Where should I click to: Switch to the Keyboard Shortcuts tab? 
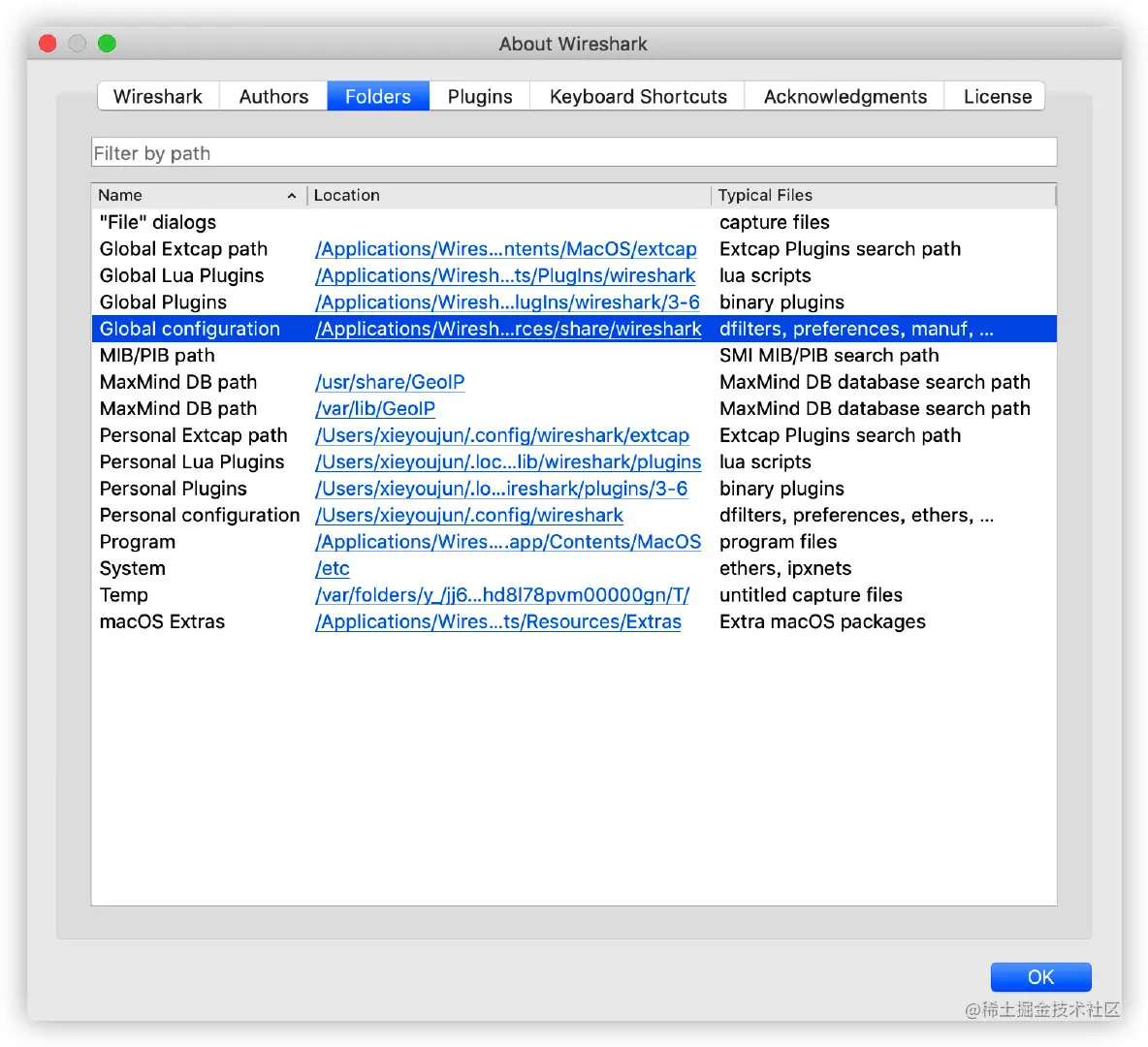(638, 97)
